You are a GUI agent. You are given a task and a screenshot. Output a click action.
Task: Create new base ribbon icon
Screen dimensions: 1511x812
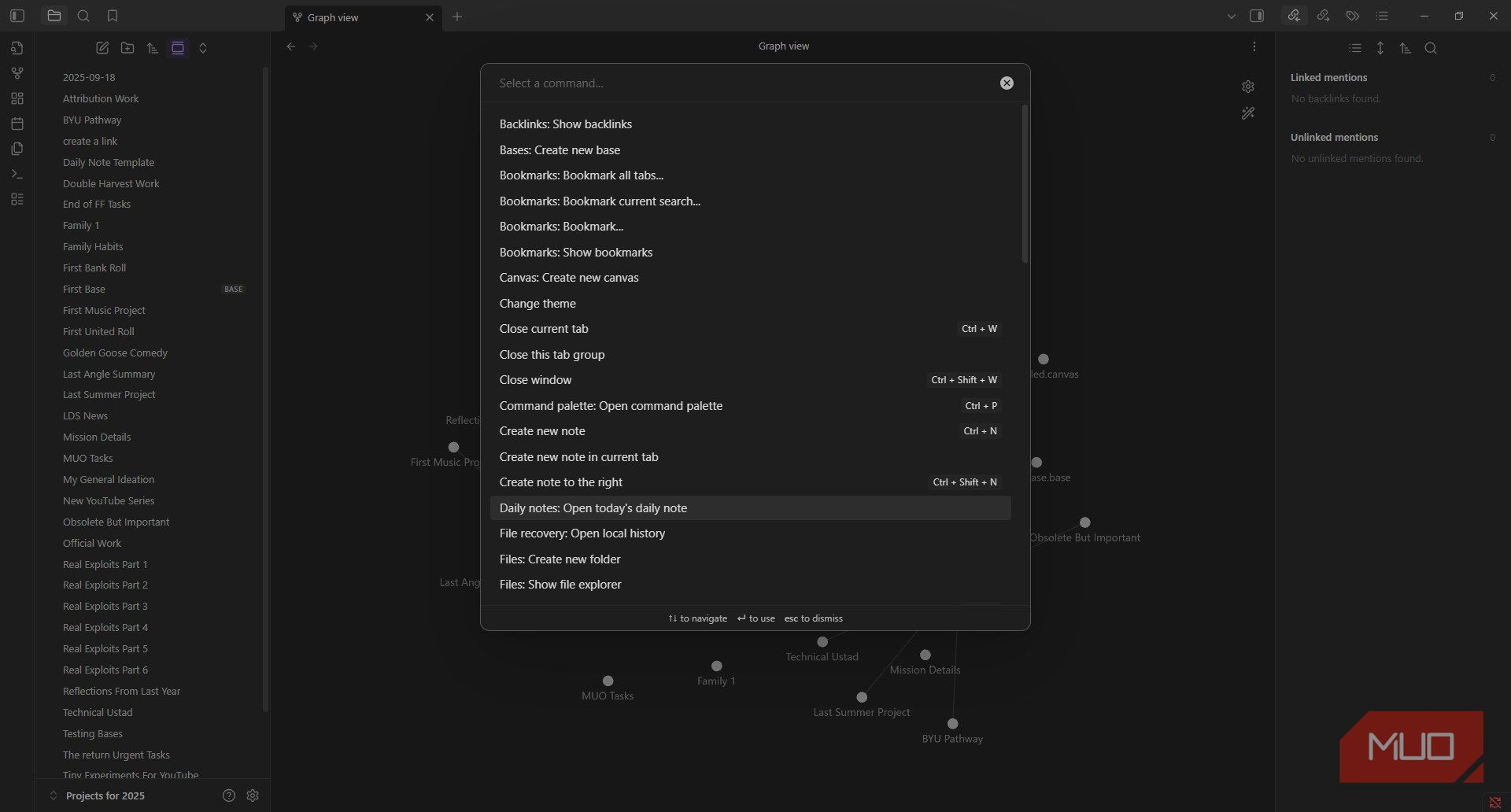pos(17,199)
